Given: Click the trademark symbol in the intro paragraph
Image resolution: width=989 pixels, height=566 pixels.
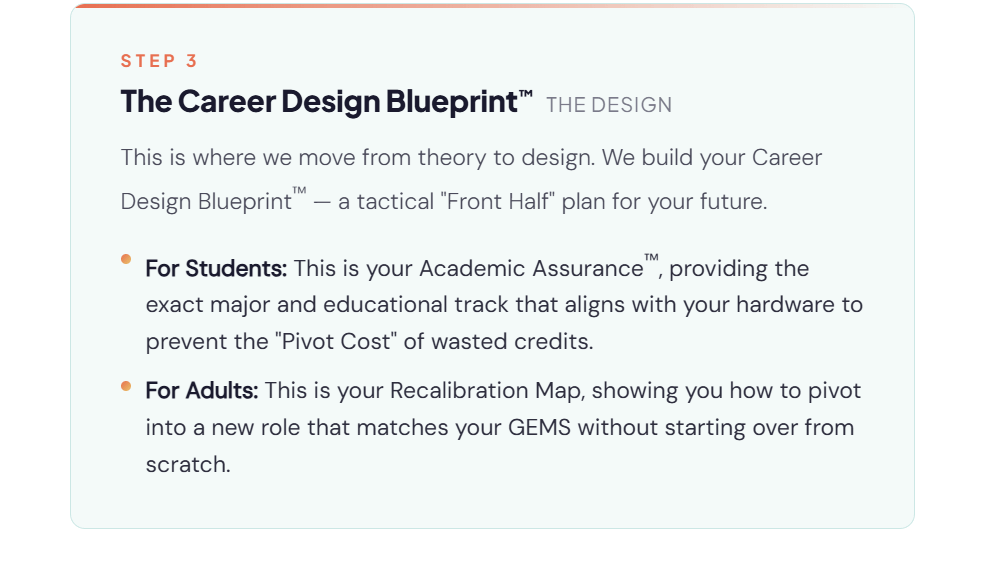Looking at the screenshot, I should click(x=299, y=192).
